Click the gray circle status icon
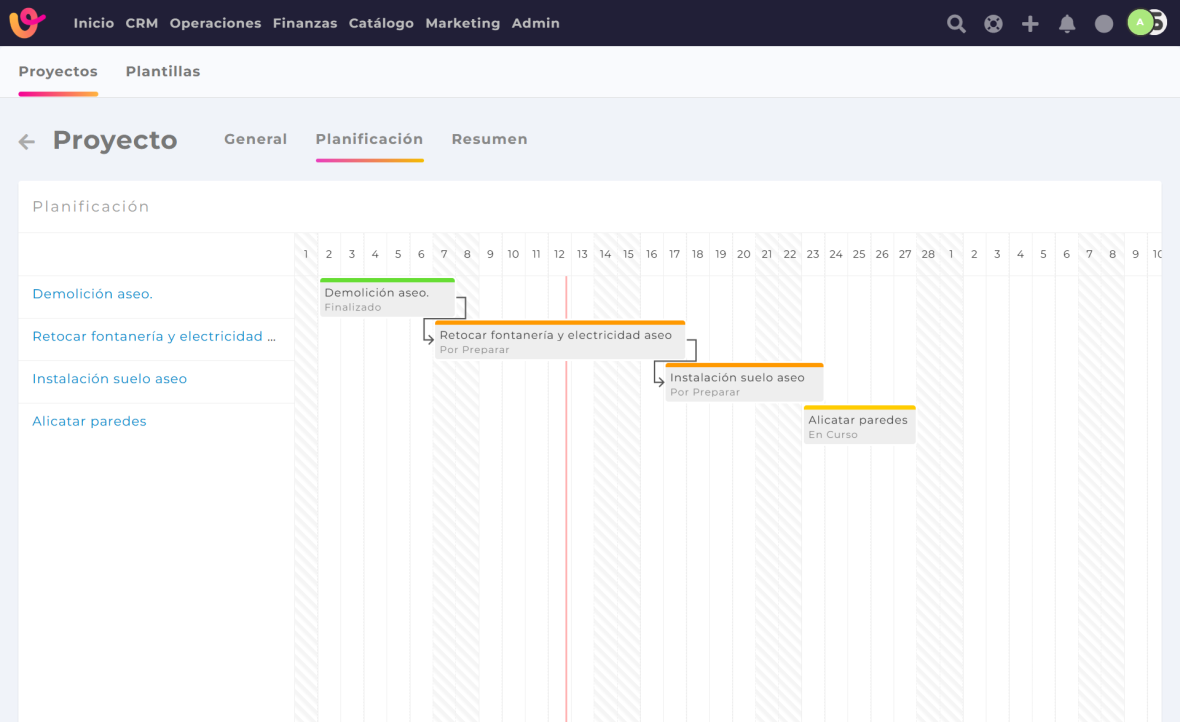This screenshot has width=1180, height=722. (1104, 24)
